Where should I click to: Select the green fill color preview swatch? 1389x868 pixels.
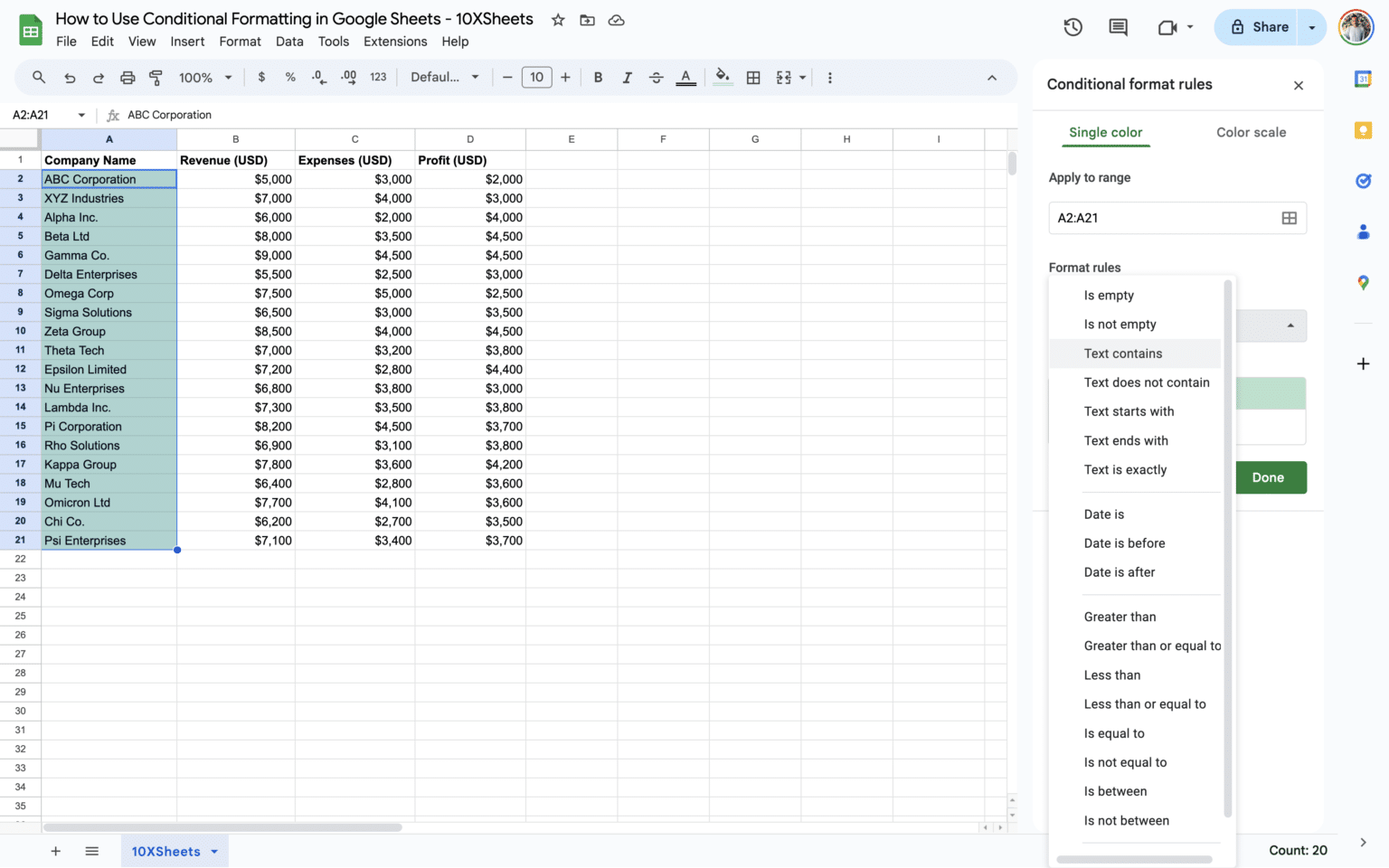[x=1270, y=392]
